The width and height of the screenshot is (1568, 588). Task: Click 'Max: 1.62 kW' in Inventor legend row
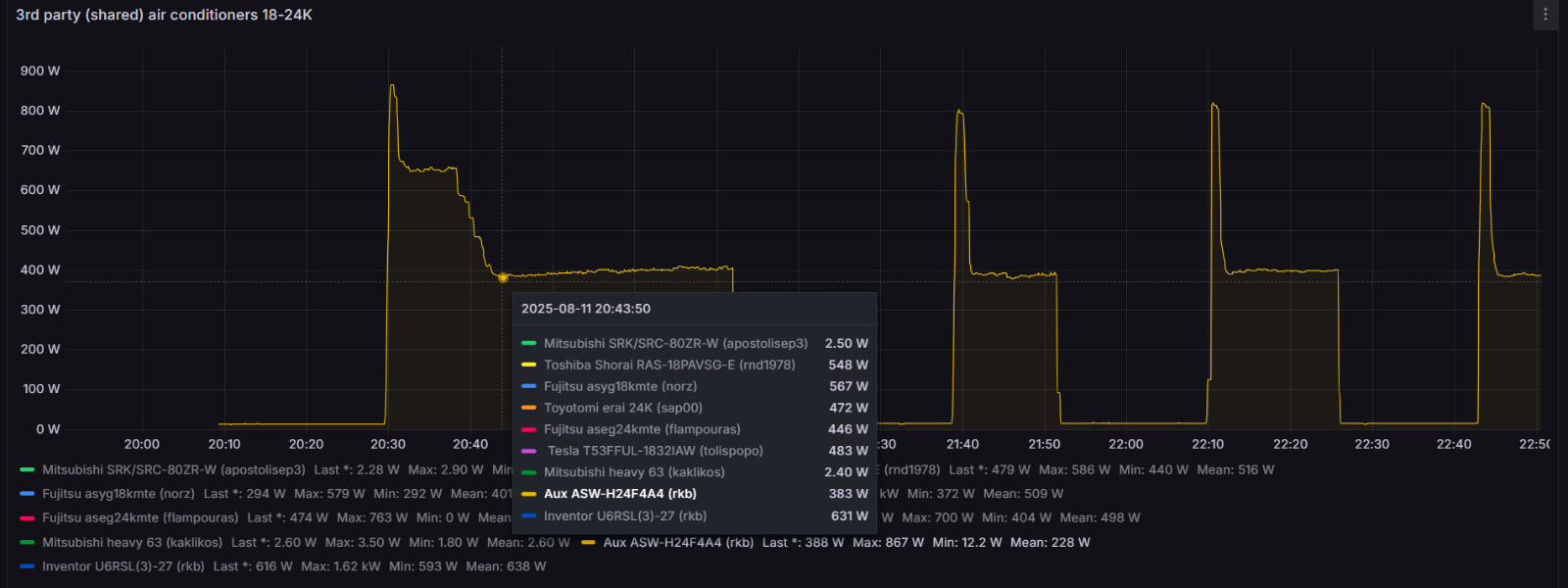pyautogui.click(x=341, y=566)
